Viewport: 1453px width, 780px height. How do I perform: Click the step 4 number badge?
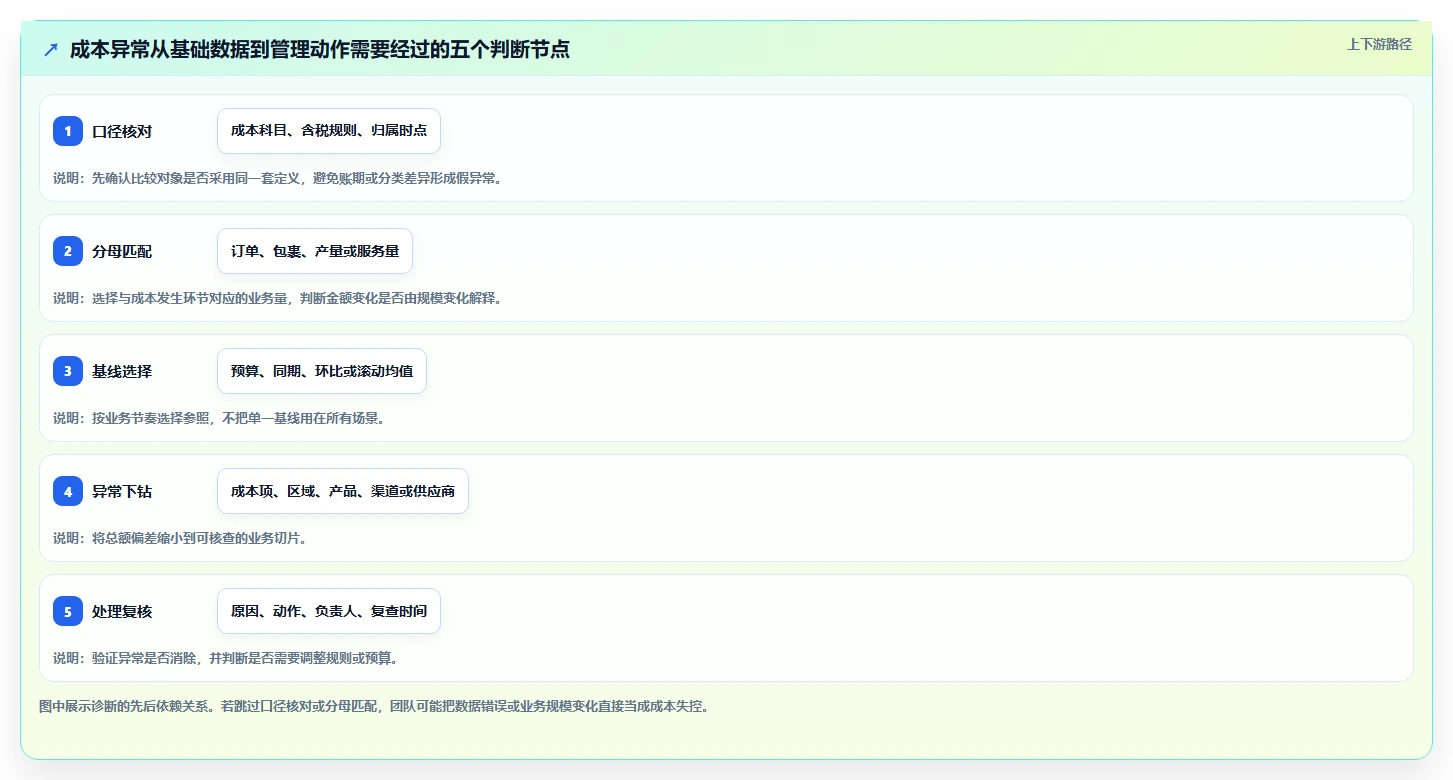(x=68, y=491)
